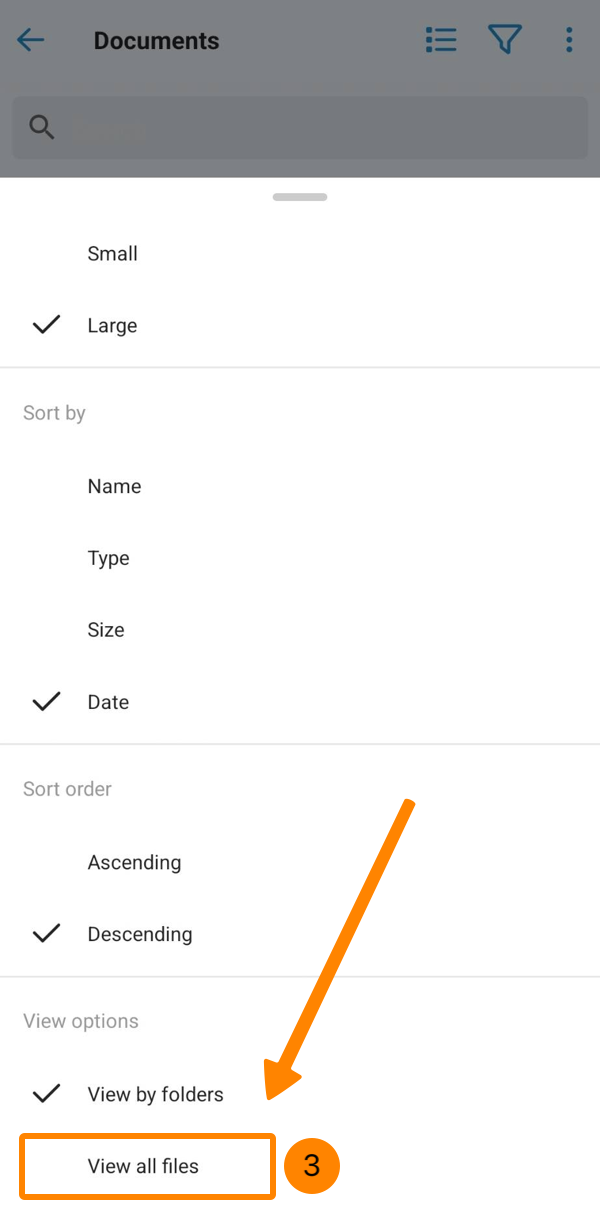Sort files by Size
The height and width of the screenshot is (1221, 600).
106,630
